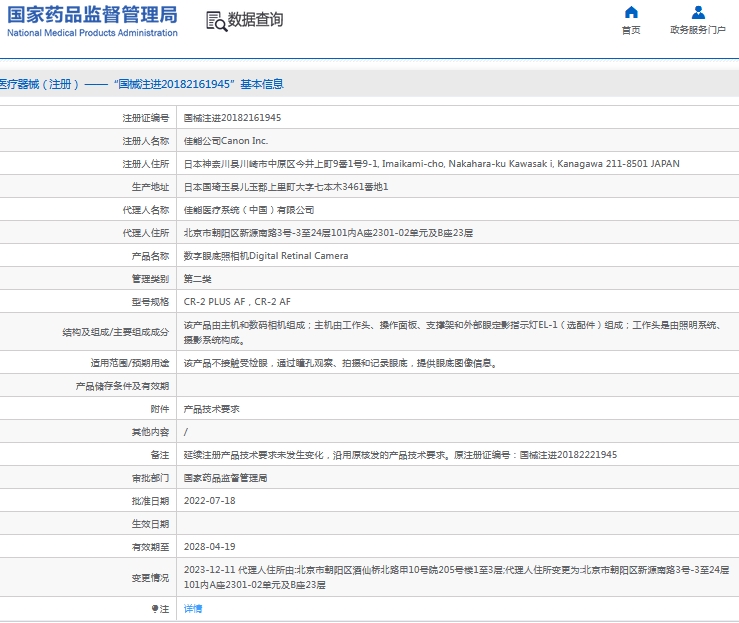This screenshot has width=739, height=623.
Task: Select the structure composition description text
Action: coord(453,332)
